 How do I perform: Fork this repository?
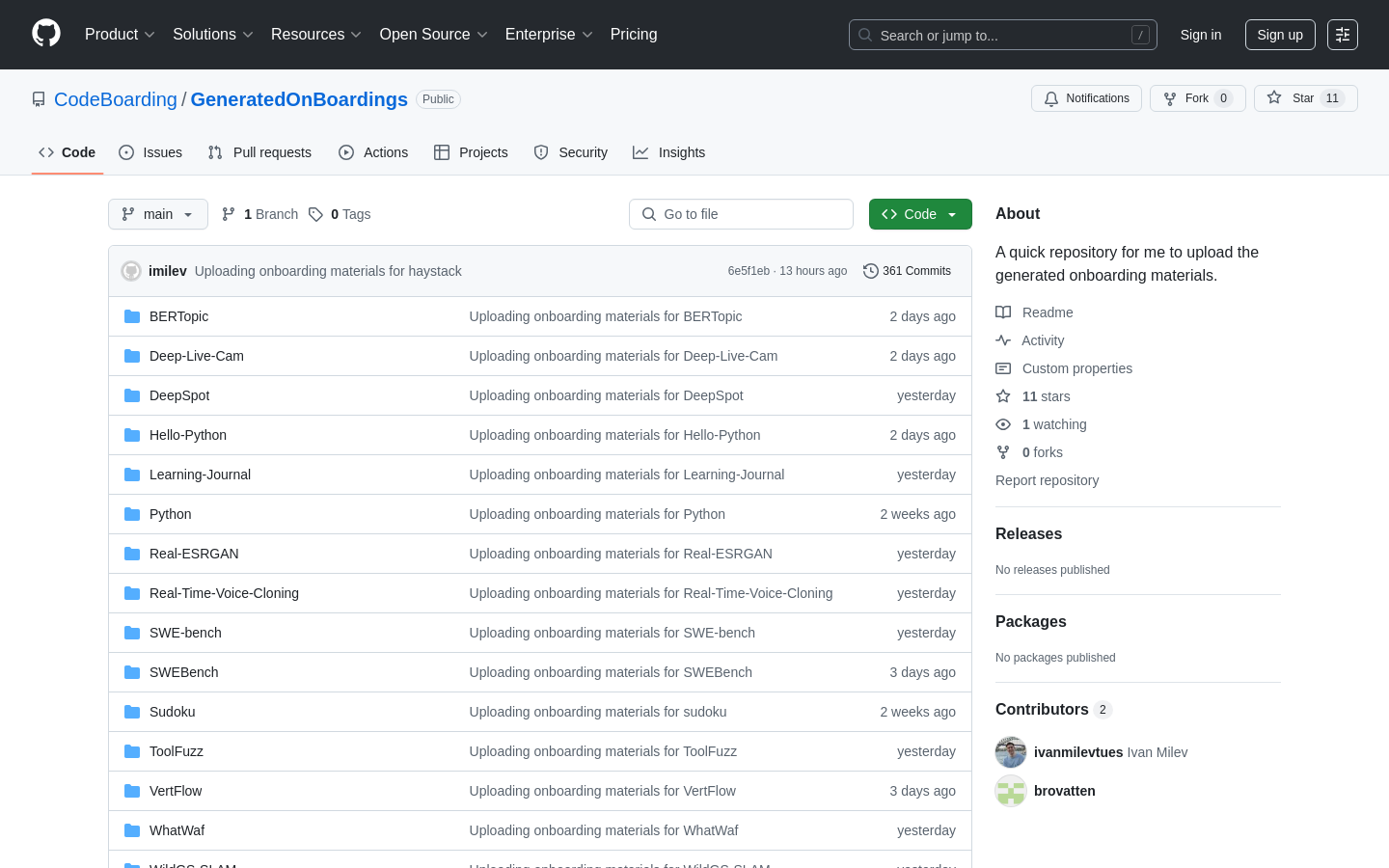(1197, 98)
